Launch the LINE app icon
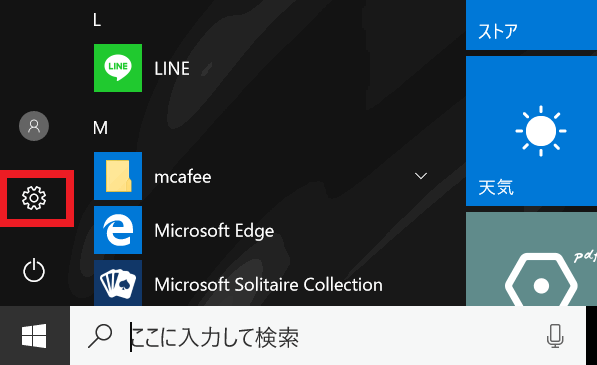 coord(118,68)
